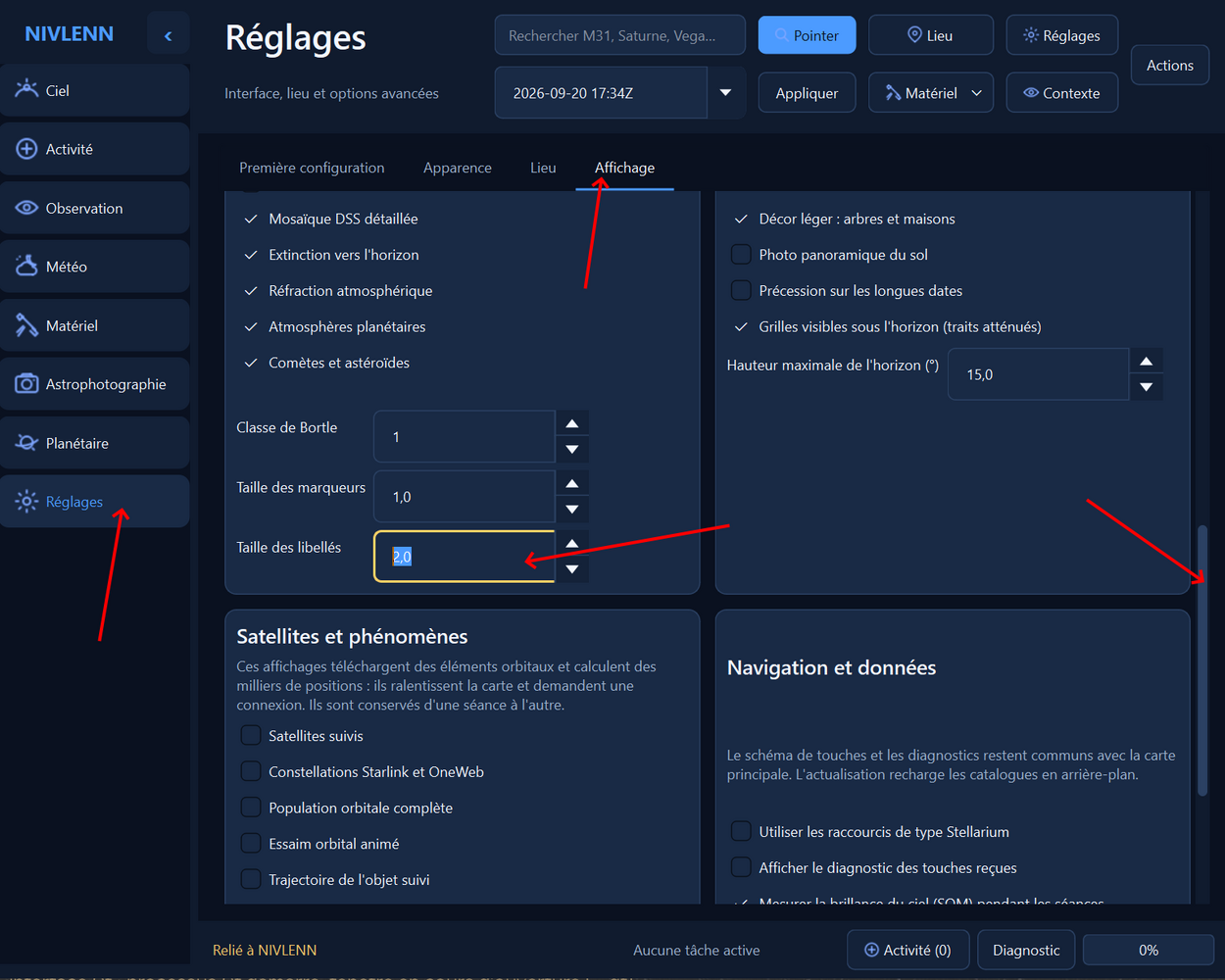Image resolution: width=1225 pixels, height=980 pixels.
Task: Open the Matériel dropdown in toolbar
Action: tap(931, 93)
